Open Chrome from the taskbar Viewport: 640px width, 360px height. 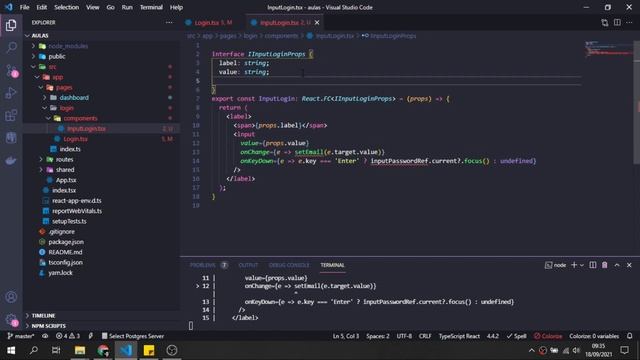(103, 350)
